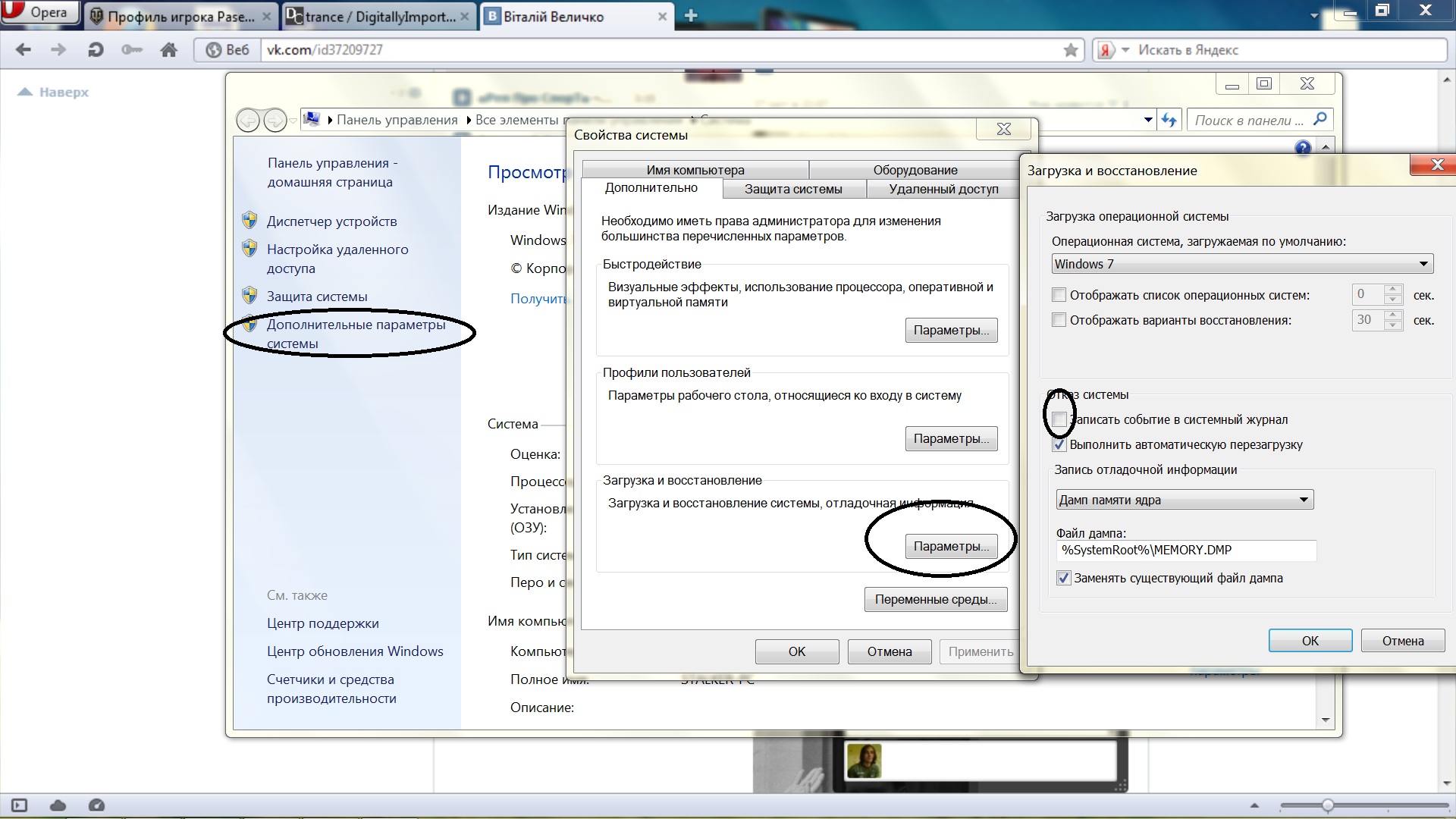Close Профиль игрока tab
The width and height of the screenshot is (1456, 819).
tap(266, 16)
